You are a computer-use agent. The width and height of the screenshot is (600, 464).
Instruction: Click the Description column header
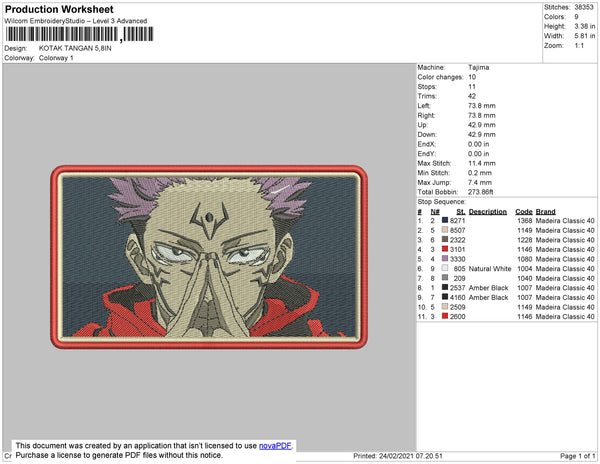coord(488,212)
